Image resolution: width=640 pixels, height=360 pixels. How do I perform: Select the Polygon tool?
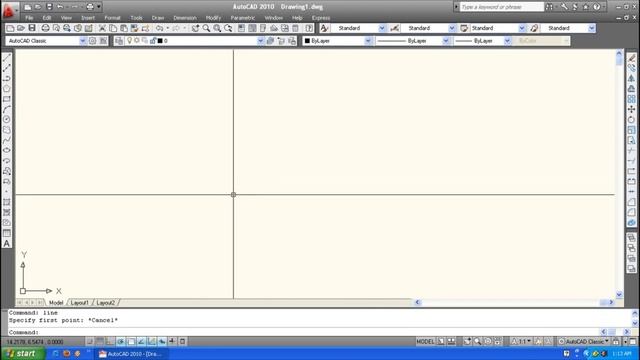coord(7,89)
